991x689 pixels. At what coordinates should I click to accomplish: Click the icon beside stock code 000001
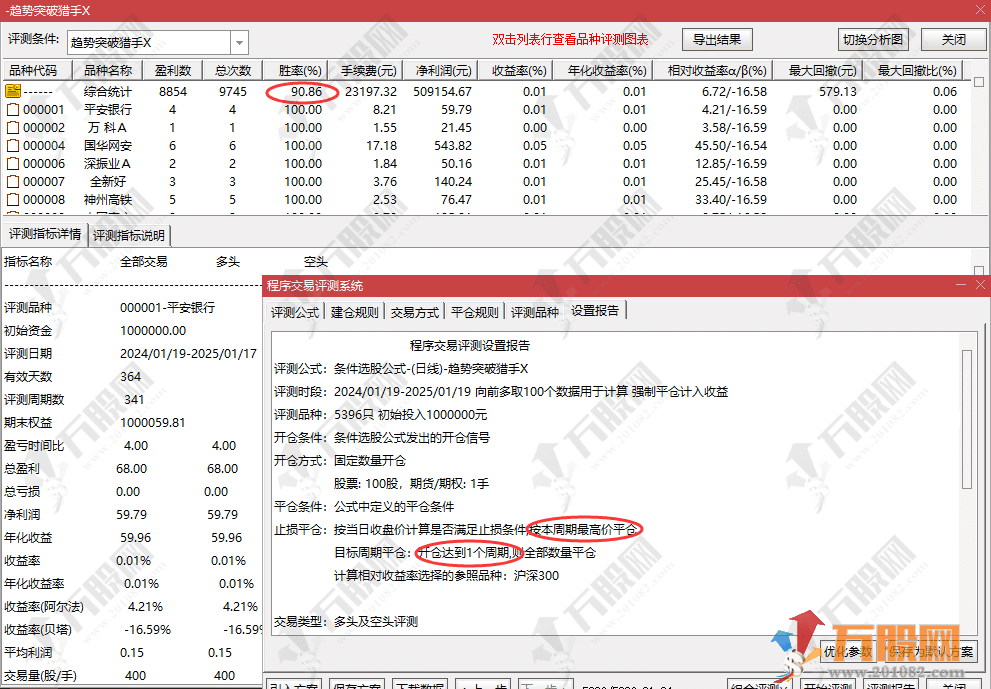coord(13,110)
